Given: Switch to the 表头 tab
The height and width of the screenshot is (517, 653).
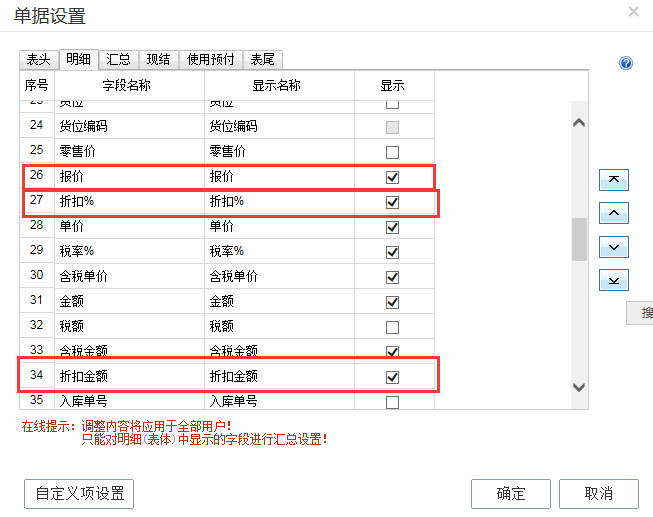Looking at the screenshot, I should (x=38, y=60).
